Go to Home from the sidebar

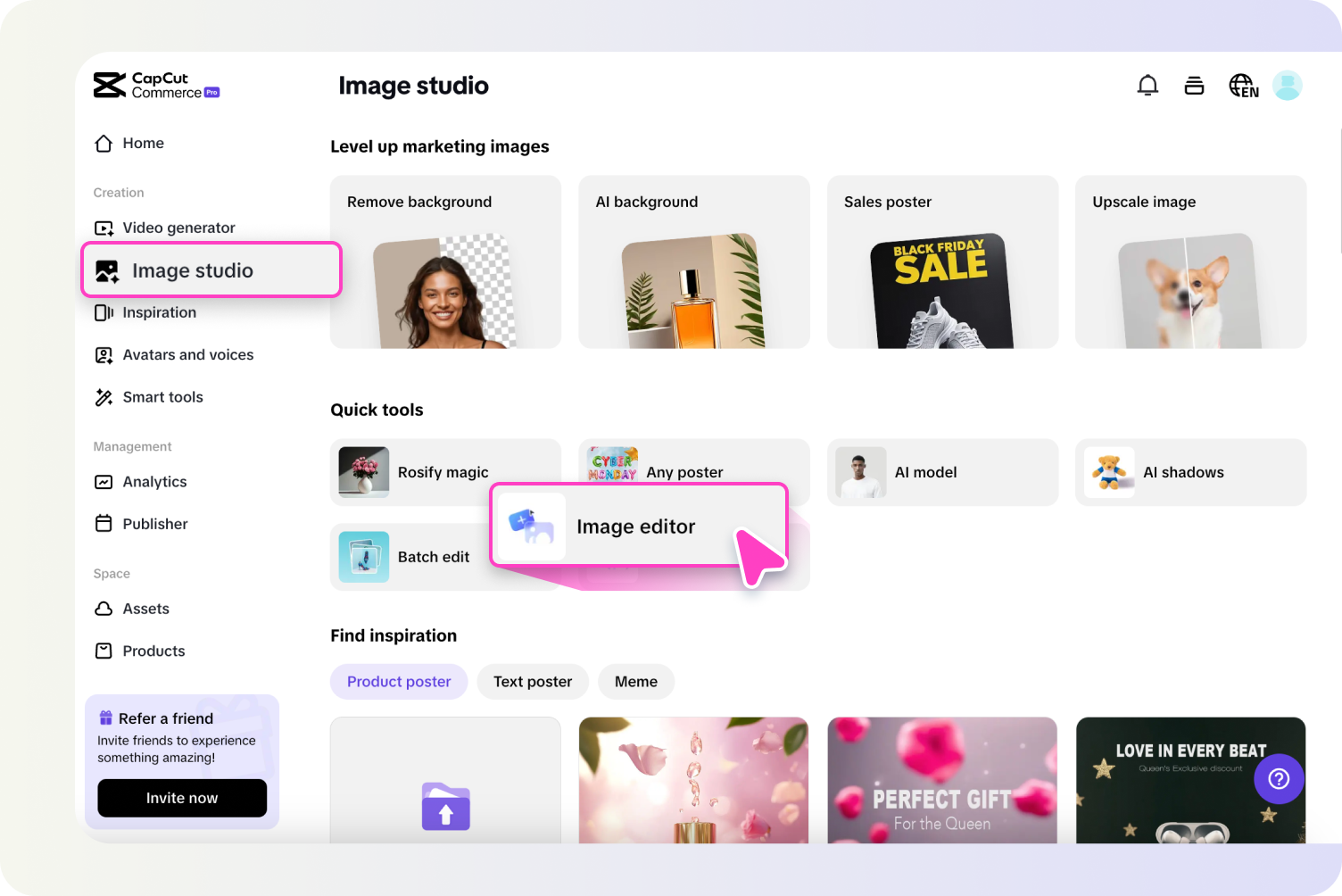[143, 143]
